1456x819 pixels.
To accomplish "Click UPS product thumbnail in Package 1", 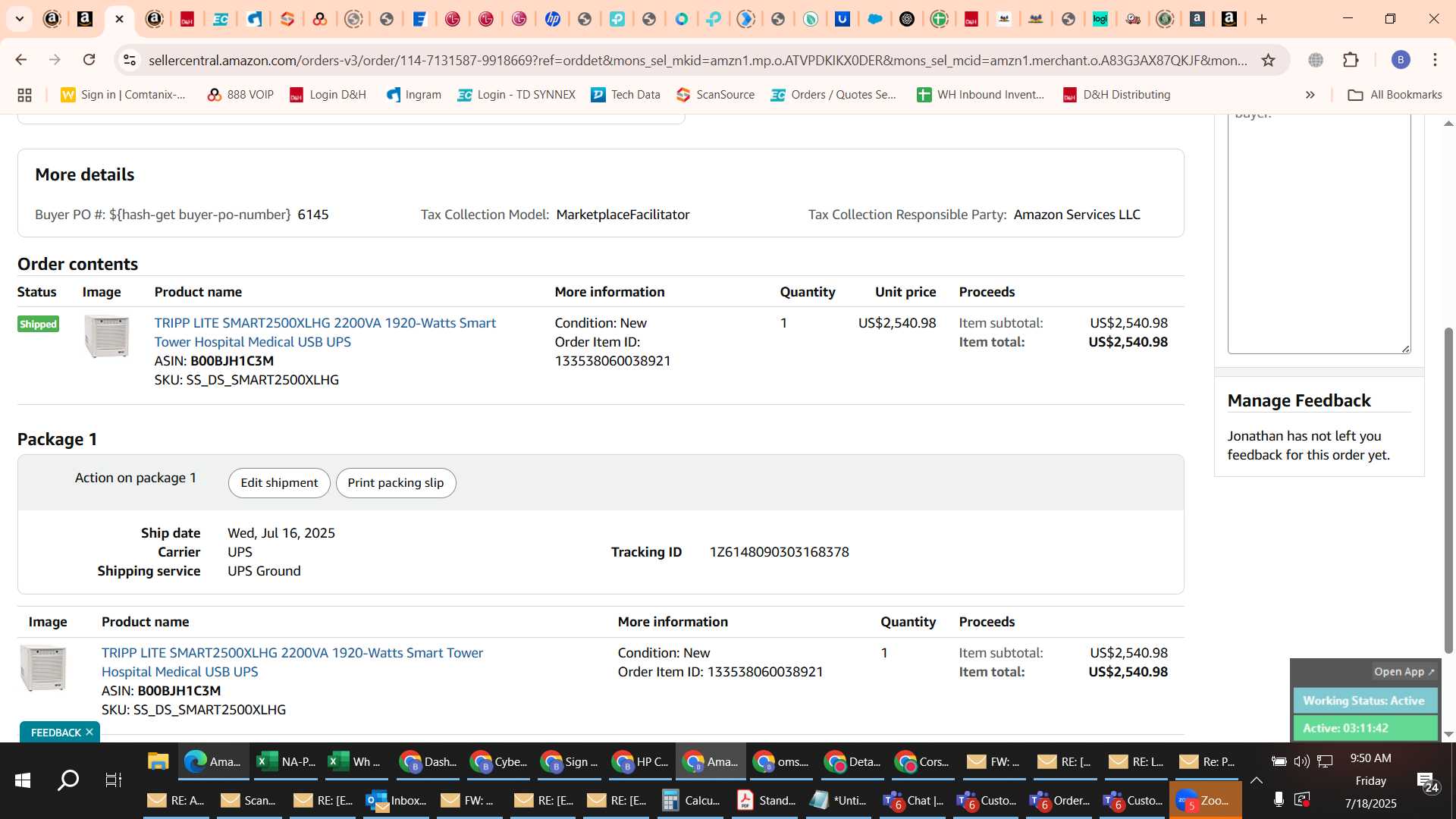I will [x=43, y=667].
